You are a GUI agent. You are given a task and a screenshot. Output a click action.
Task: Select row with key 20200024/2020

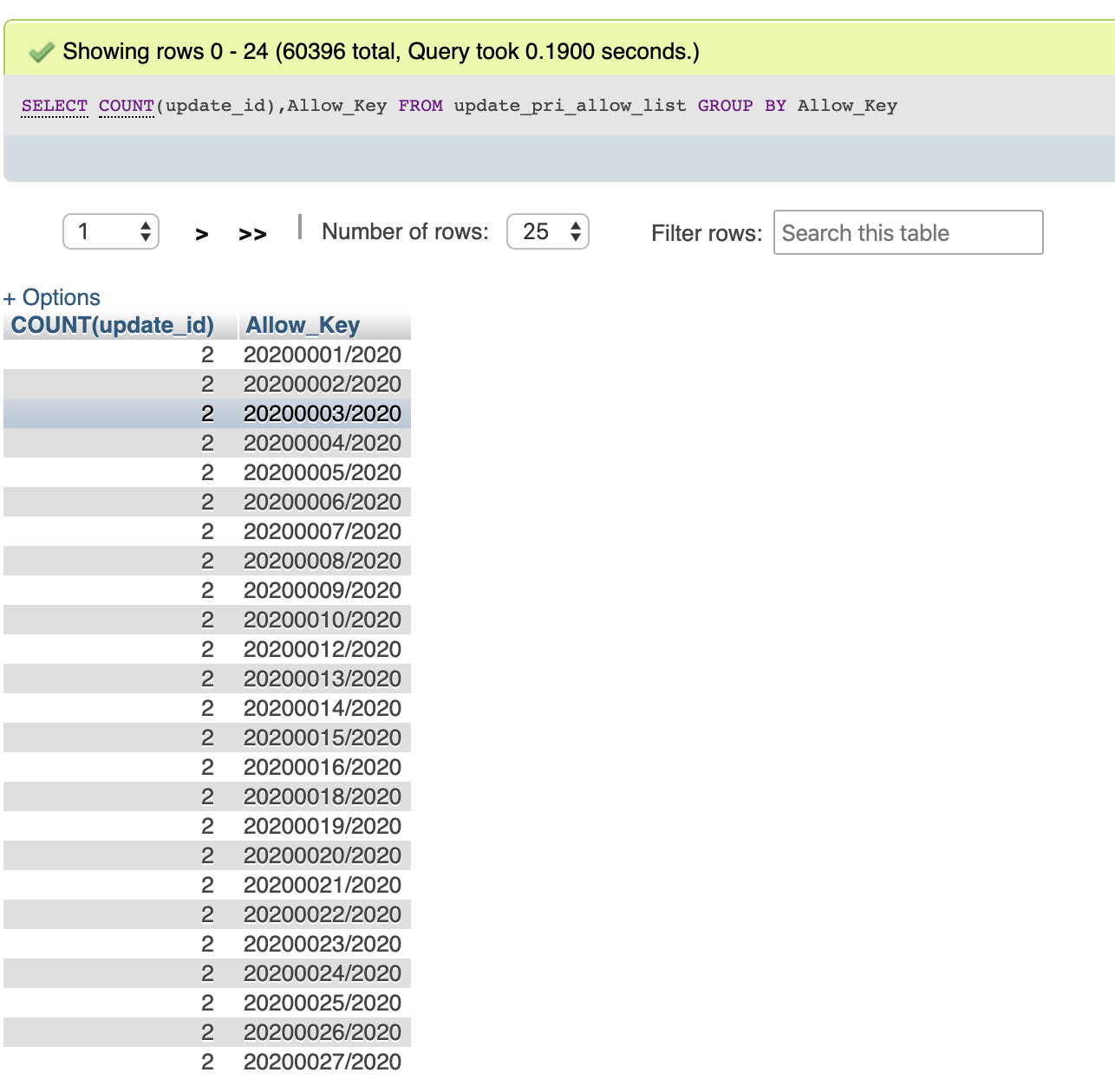tap(207, 973)
